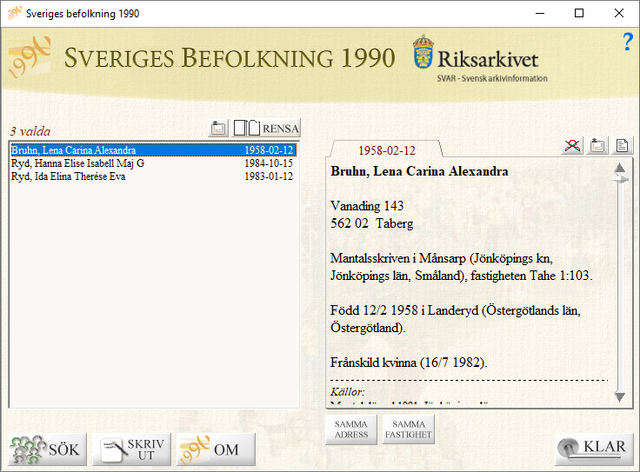This screenshot has width=640, height=472.
Task: Click the 1990 logo in header
Action: coord(29,57)
